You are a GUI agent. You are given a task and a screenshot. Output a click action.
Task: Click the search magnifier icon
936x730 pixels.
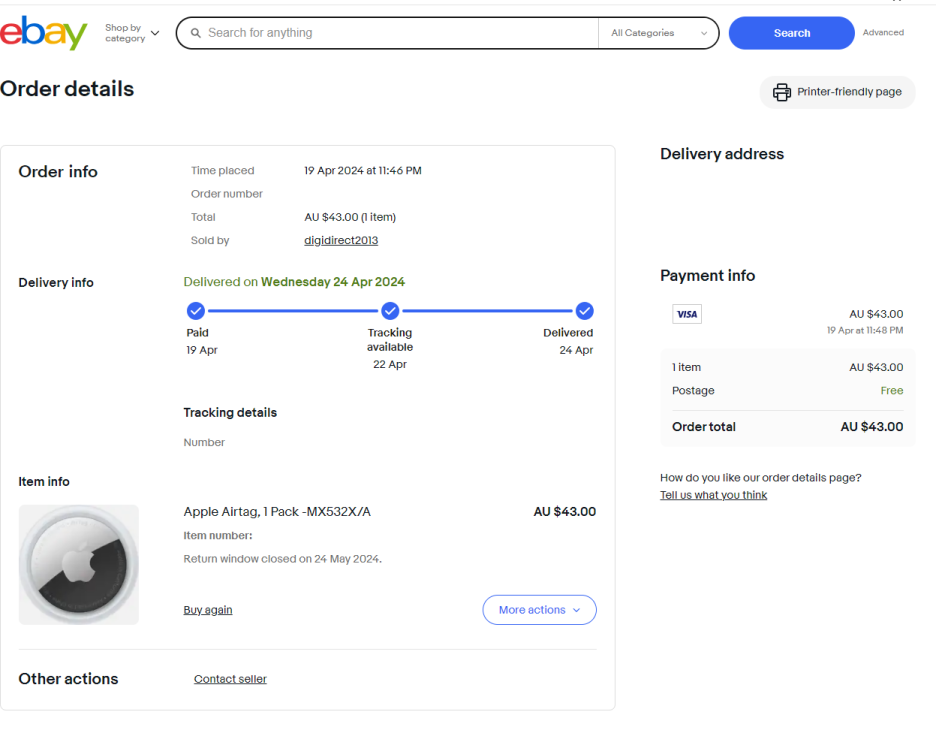195,33
